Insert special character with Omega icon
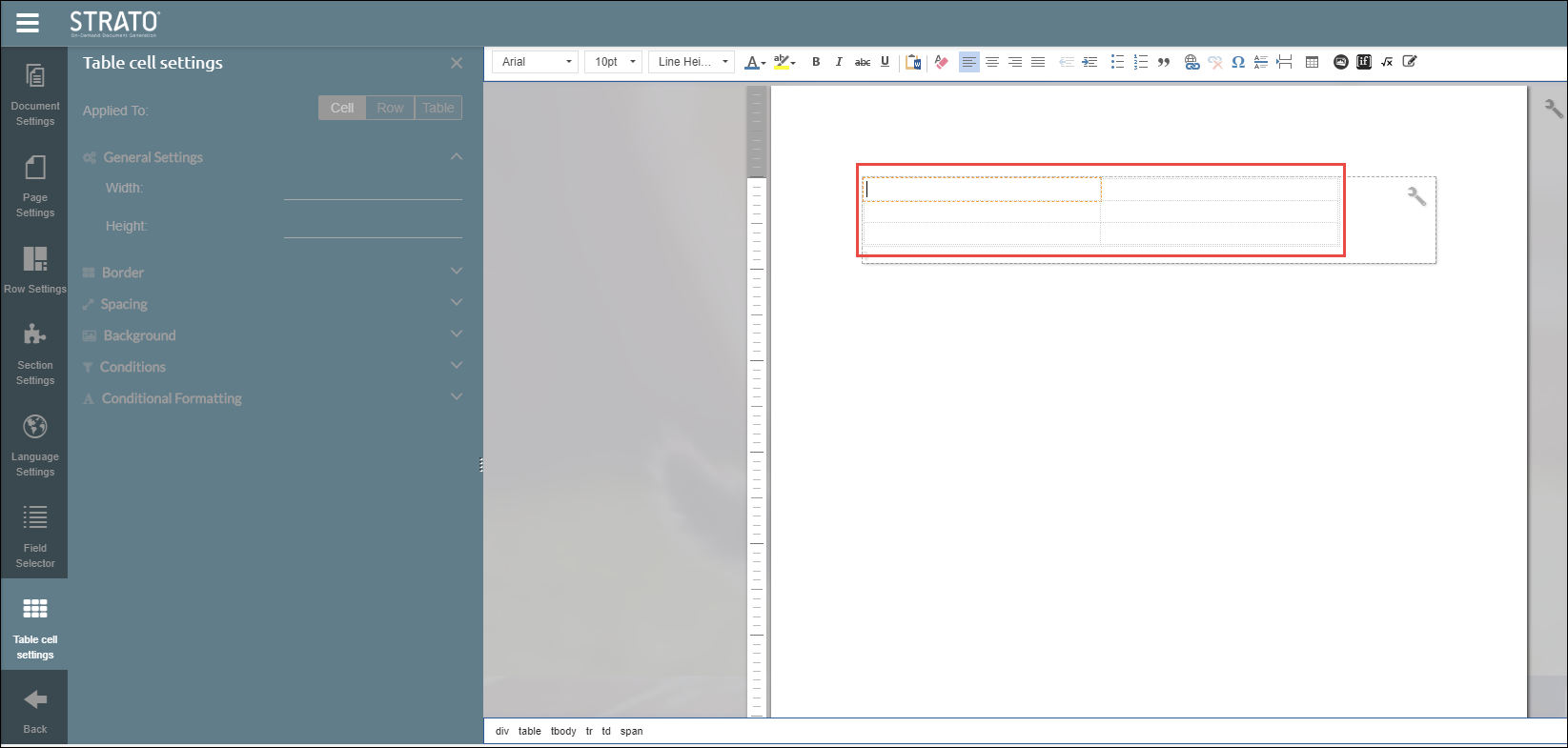The height and width of the screenshot is (748, 1568). 1238,62
